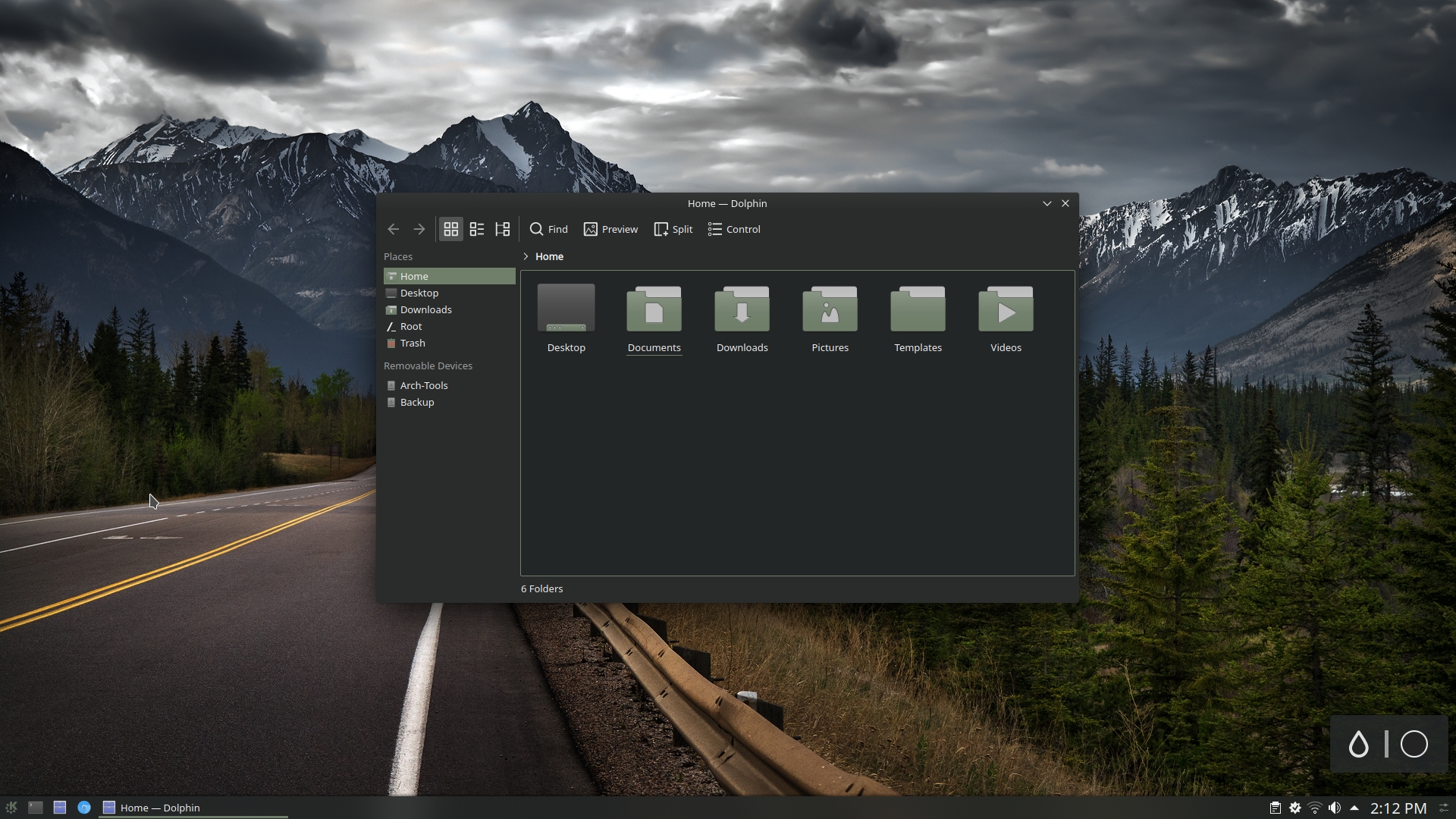This screenshot has height=819, width=1456.
Task: Open the Wi-Fi network tray icon
Action: tap(1315, 808)
